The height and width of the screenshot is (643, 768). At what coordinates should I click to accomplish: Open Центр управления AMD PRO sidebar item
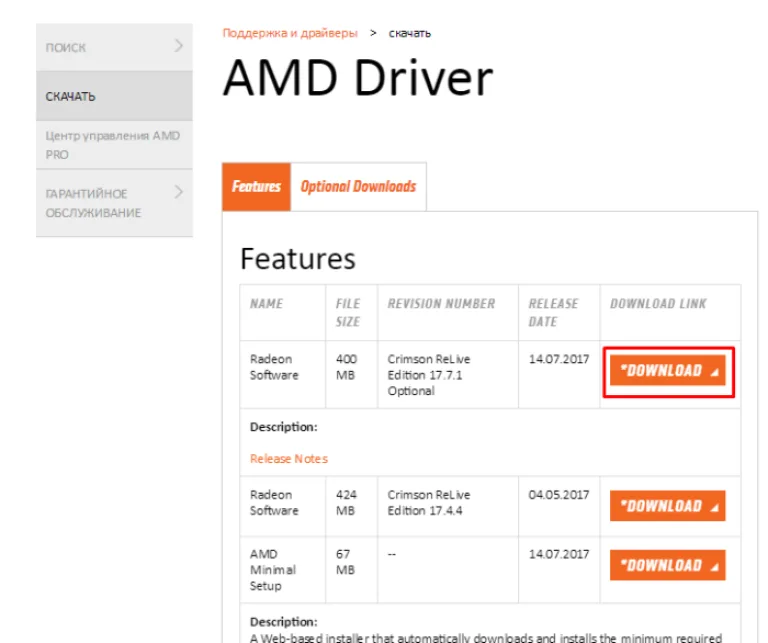114,145
